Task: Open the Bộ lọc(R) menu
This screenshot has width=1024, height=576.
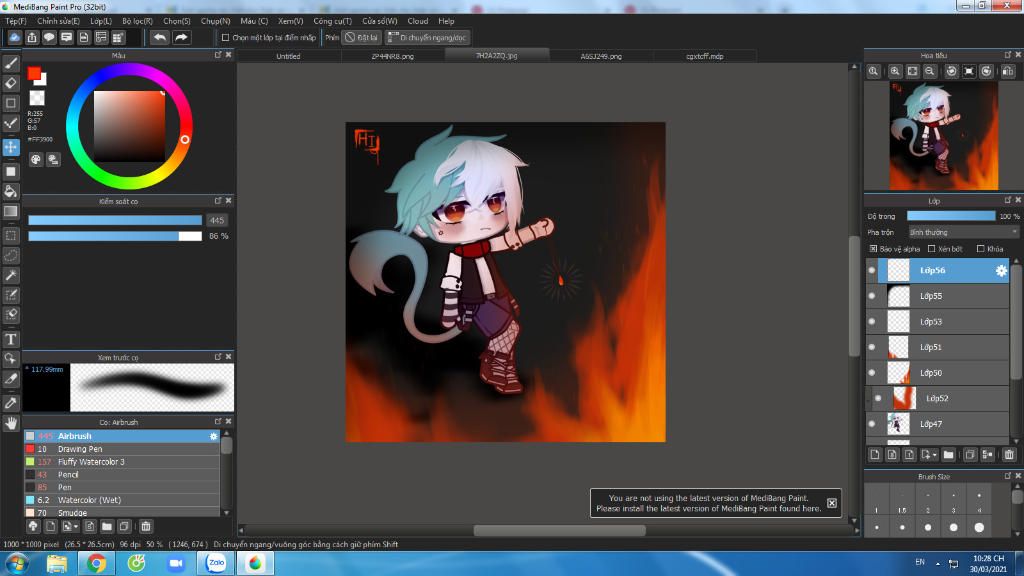Action: 137,21
